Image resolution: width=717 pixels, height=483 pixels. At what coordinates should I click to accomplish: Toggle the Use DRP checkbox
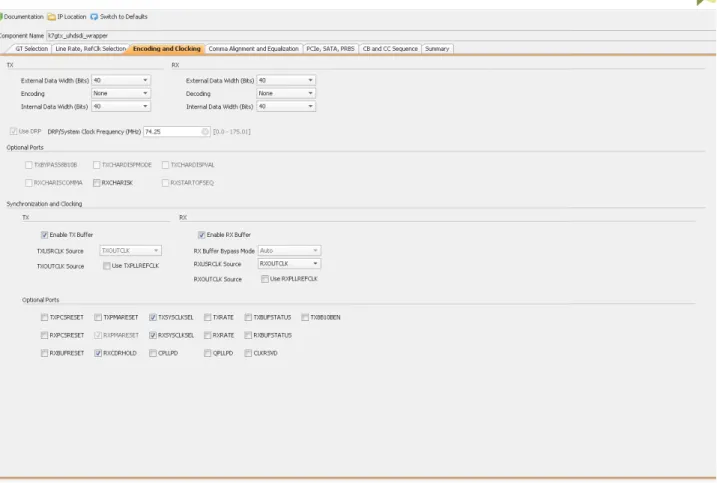point(13,132)
